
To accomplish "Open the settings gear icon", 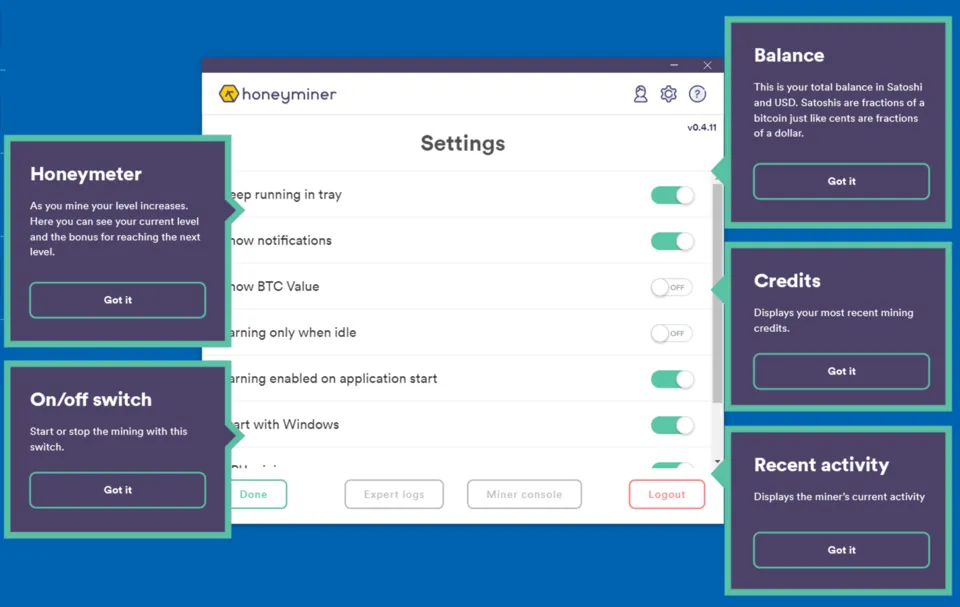I will tap(669, 94).
